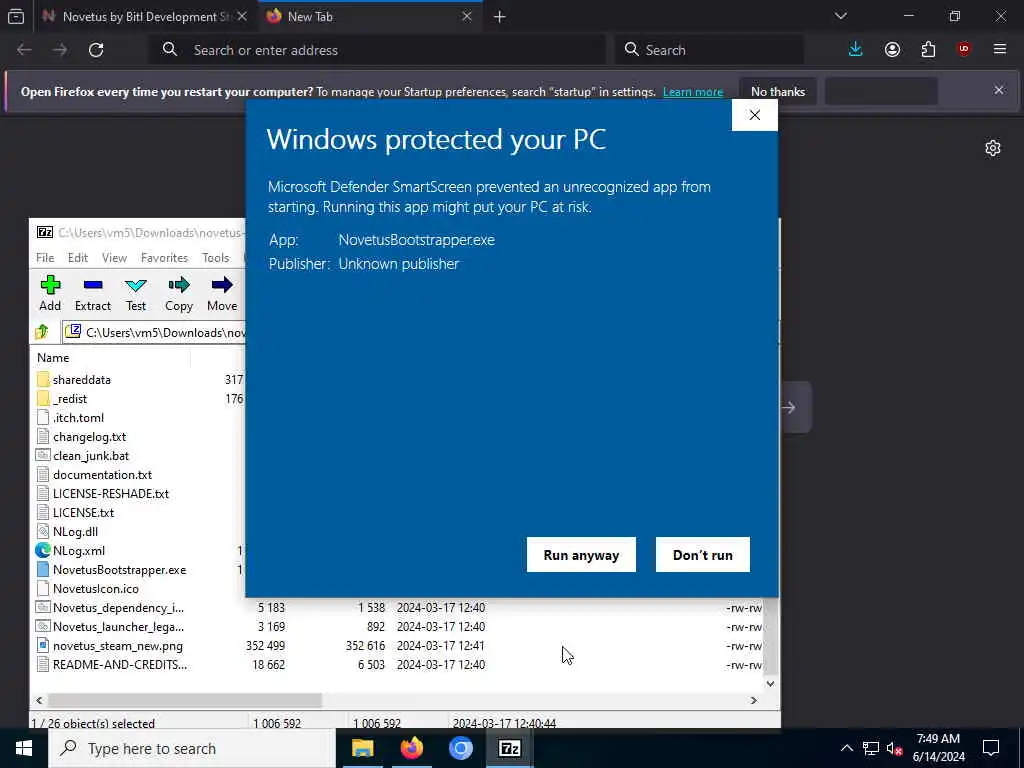Reload the page in Firefox
This screenshot has width=1024, height=768.
(x=96, y=50)
